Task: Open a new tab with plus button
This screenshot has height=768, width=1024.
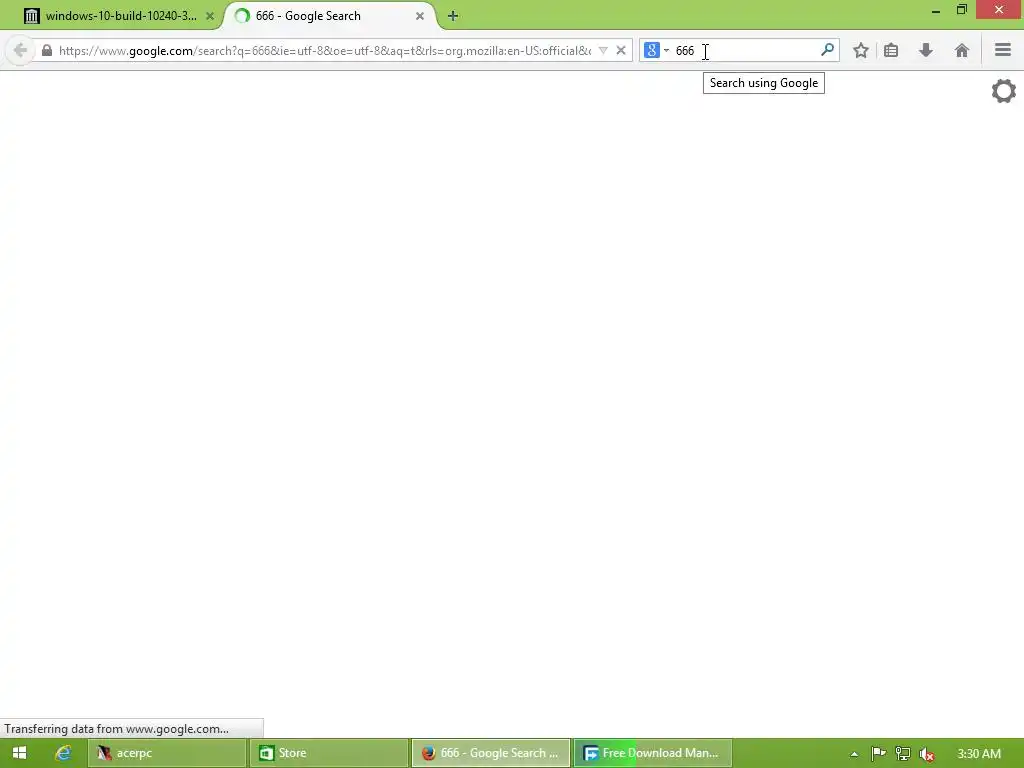Action: [453, 16]
